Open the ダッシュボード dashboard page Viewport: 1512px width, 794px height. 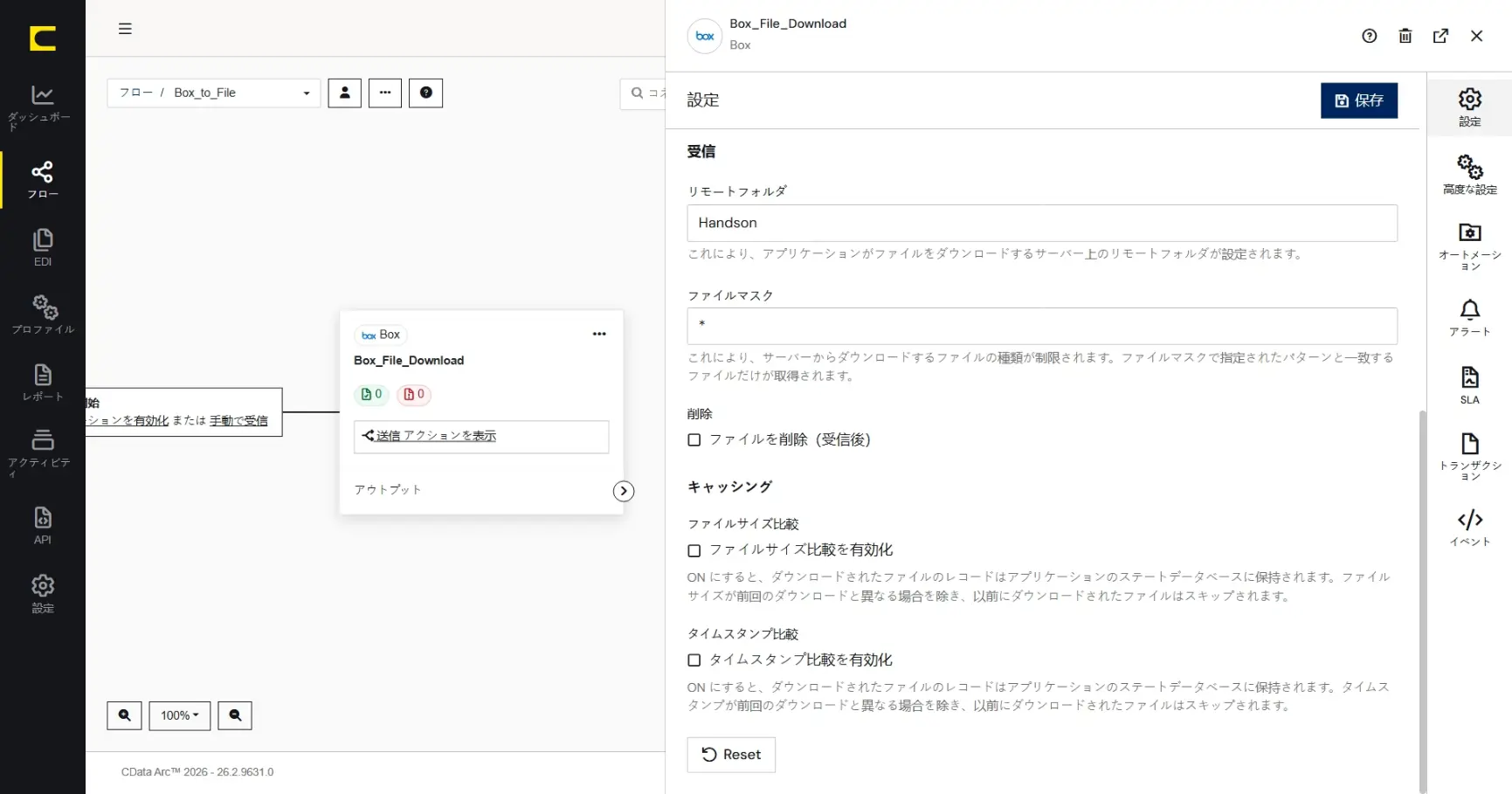tap(42, 107)
